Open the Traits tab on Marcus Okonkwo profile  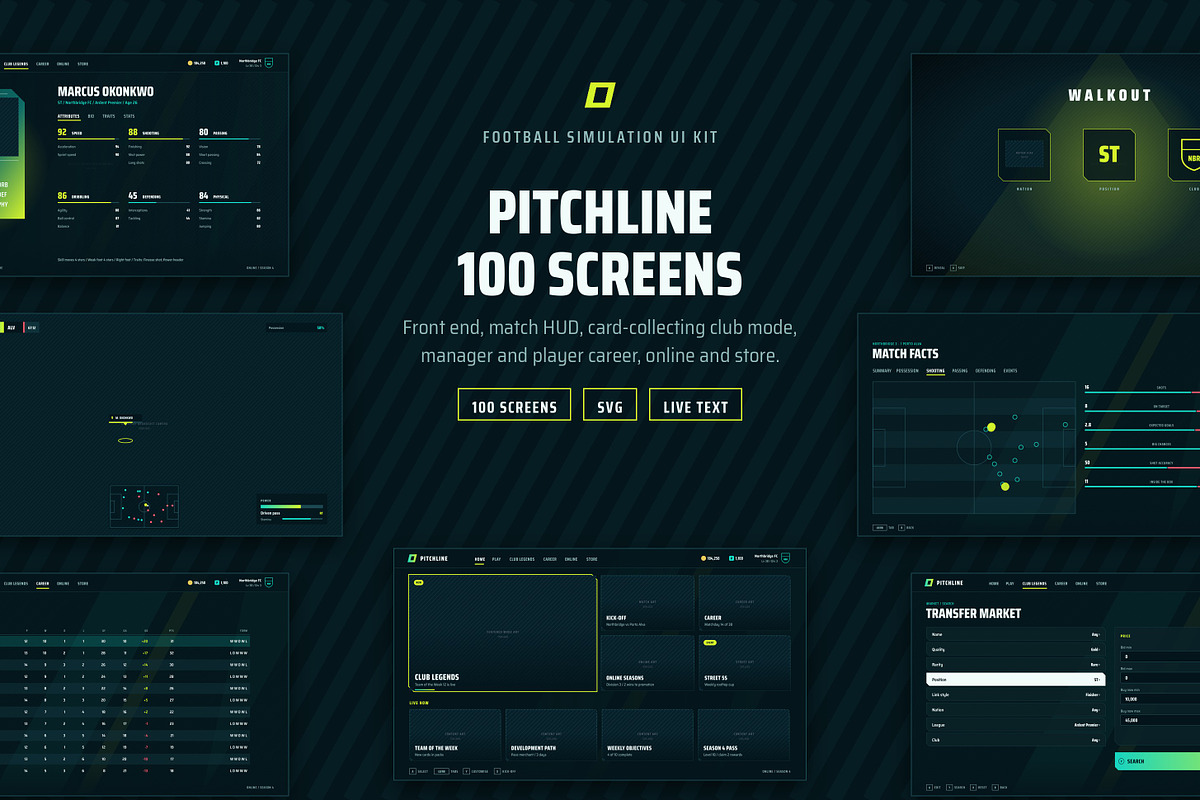point(108,116)
